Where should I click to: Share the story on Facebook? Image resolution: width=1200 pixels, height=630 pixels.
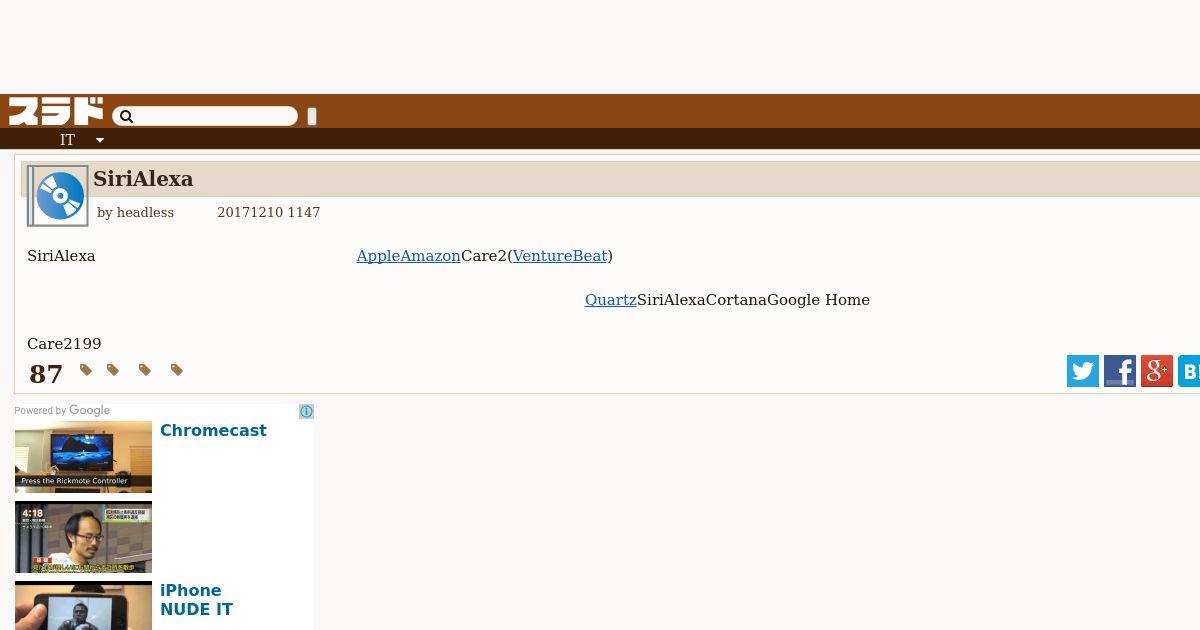[x=1120, y=371]
